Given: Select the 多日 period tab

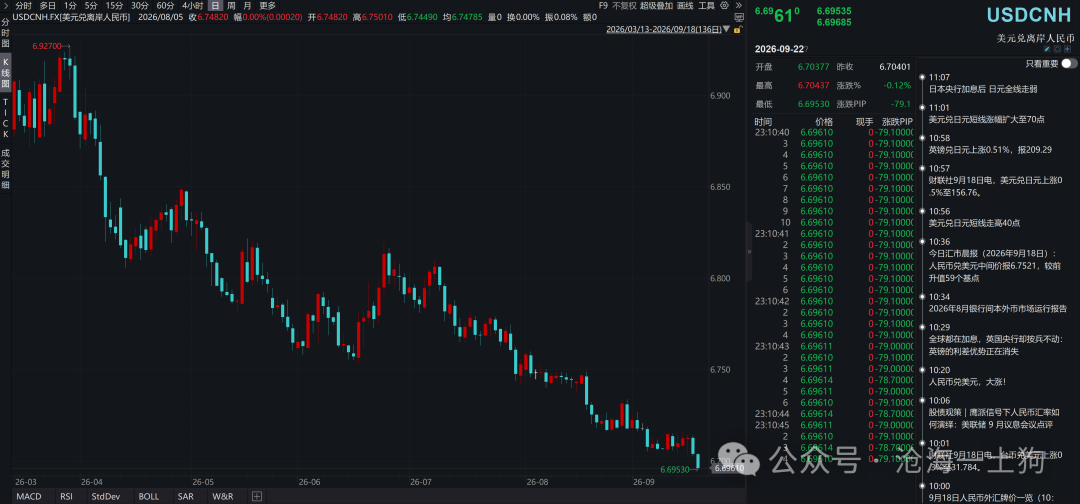Looking at the screenshot, I should 48,5.
